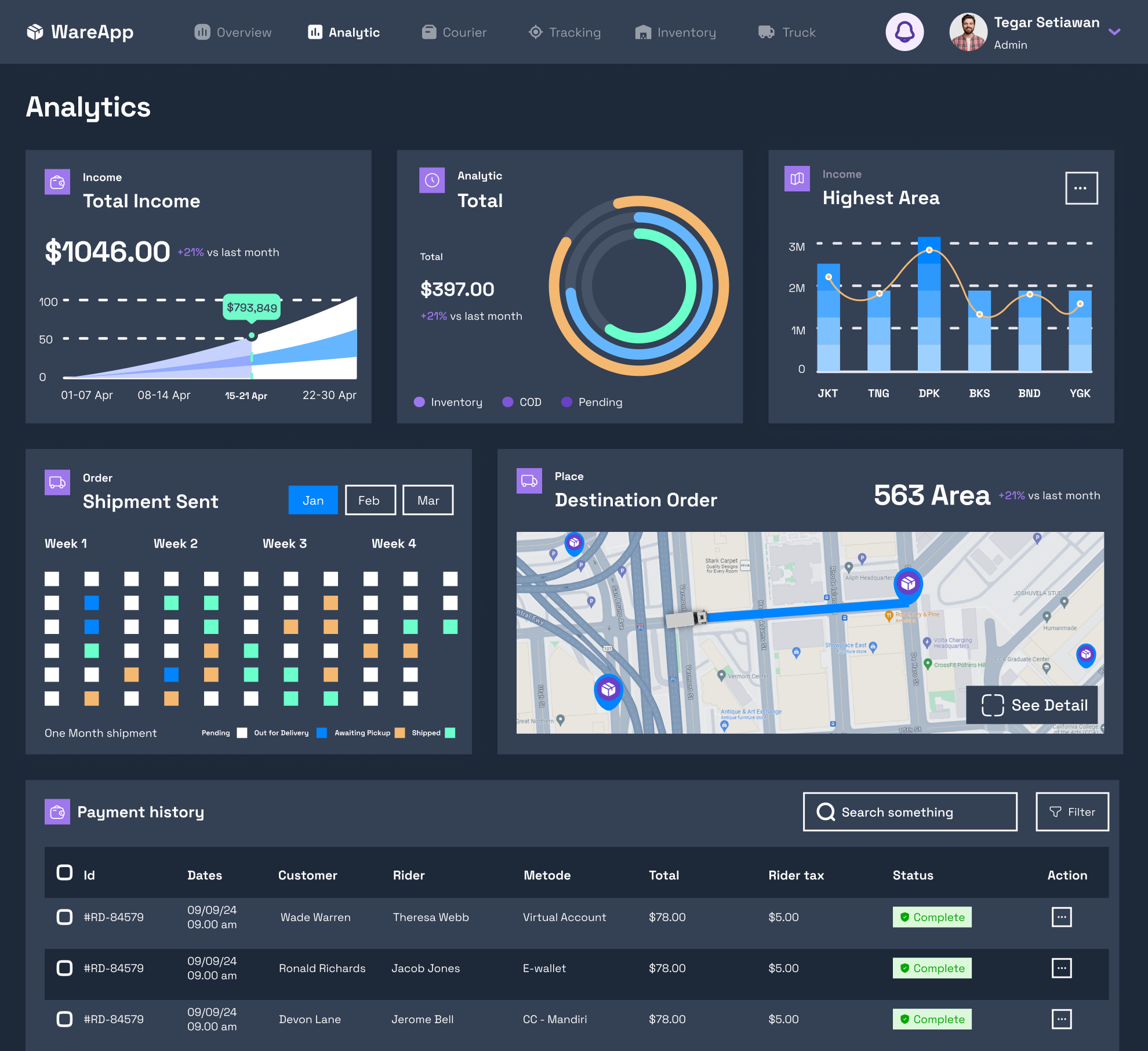Open the Highest Area more options menu
Screen dimensions: 1148x1051
pyautogui.click(x=1081, y=188)
